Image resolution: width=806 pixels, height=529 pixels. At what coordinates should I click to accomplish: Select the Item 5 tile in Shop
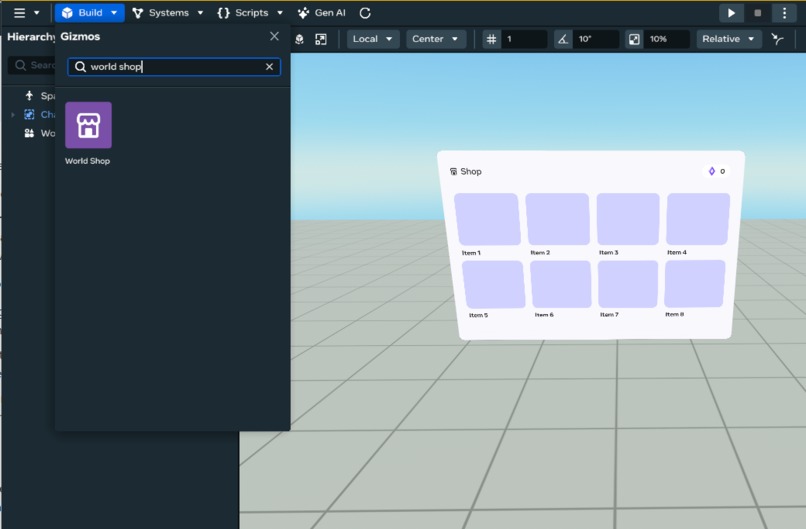point(493,284)
